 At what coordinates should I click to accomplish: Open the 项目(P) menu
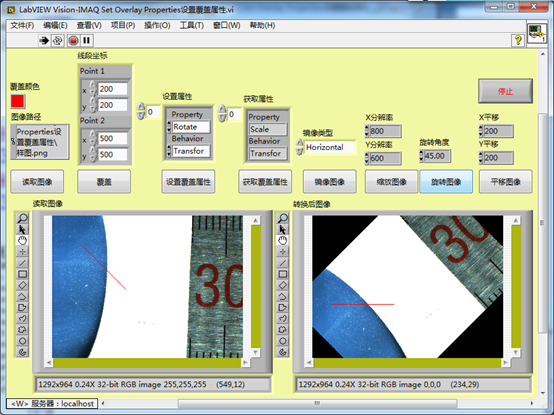coord(123,25)
